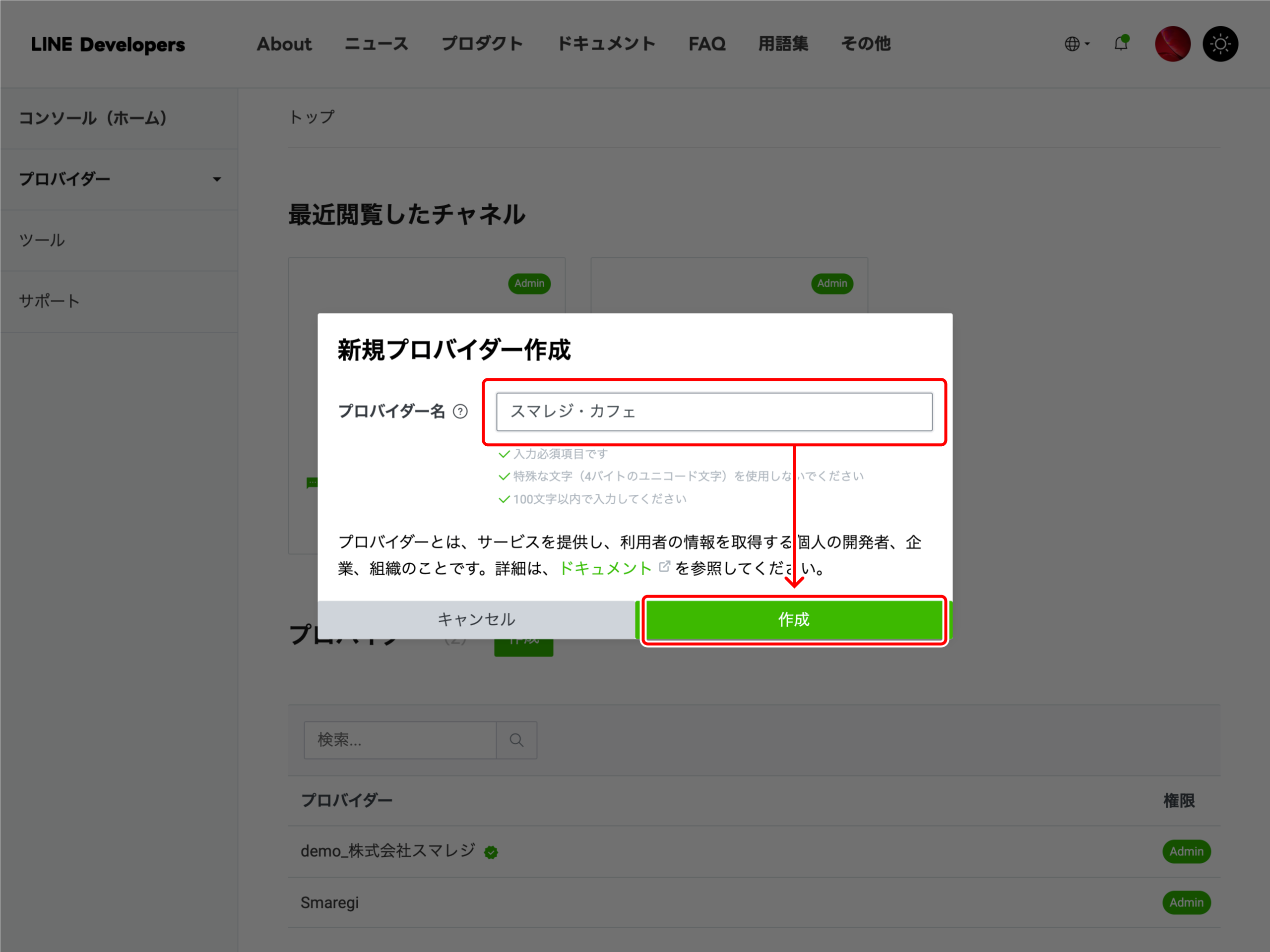Image resolution: width=1270 pixels, height=952 pixels.
Task: Click Admin badge in demo_株式会社スマレジ row
Action: click(1186, 851)
